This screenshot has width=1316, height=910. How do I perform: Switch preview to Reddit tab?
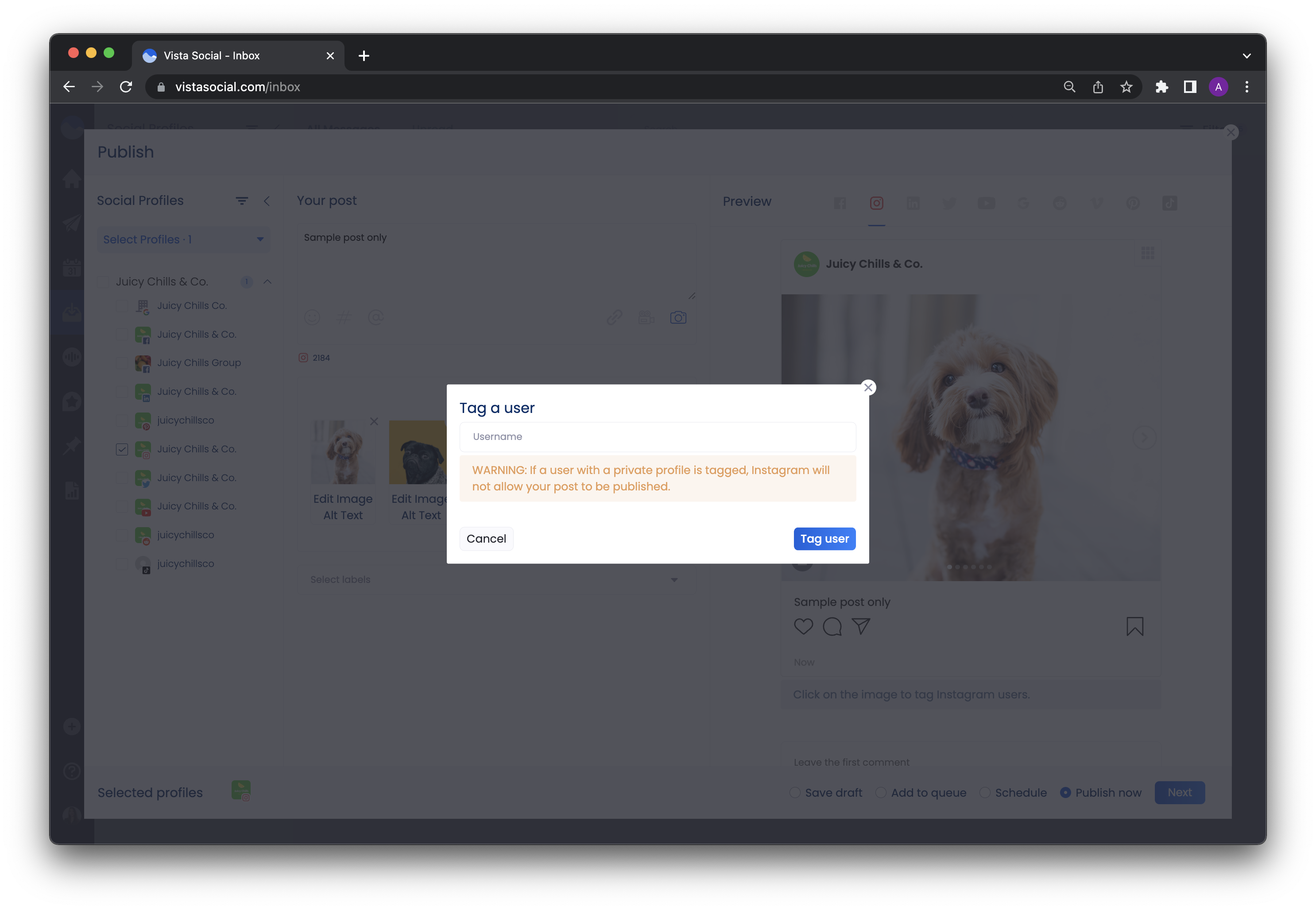coord(1059,203)
